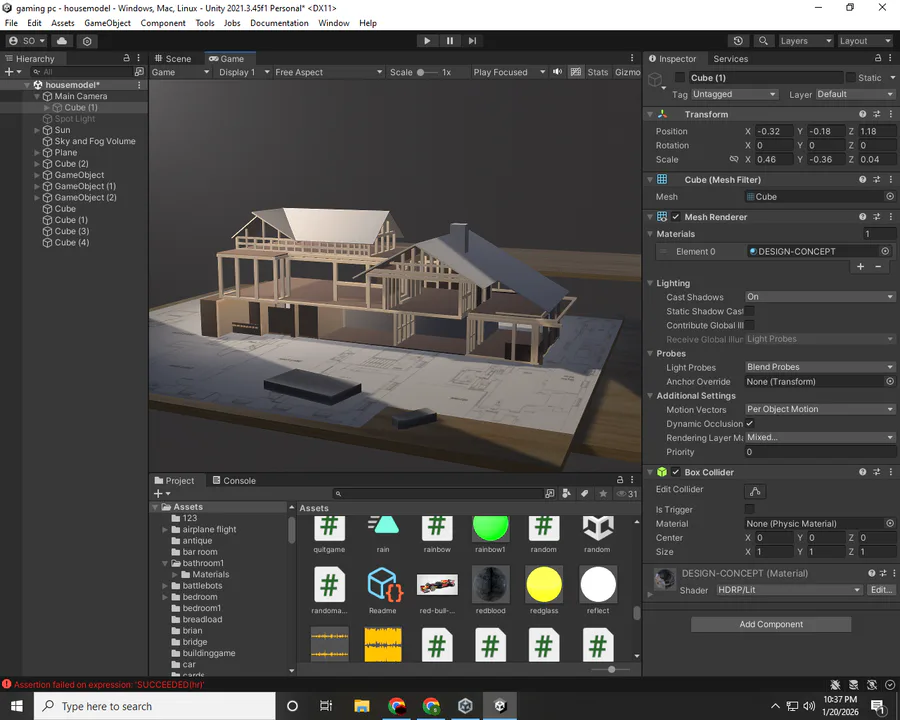Toggle the Is Trigger checkbox
This screenshot has height=720, width=900.
tap(750, 509)
